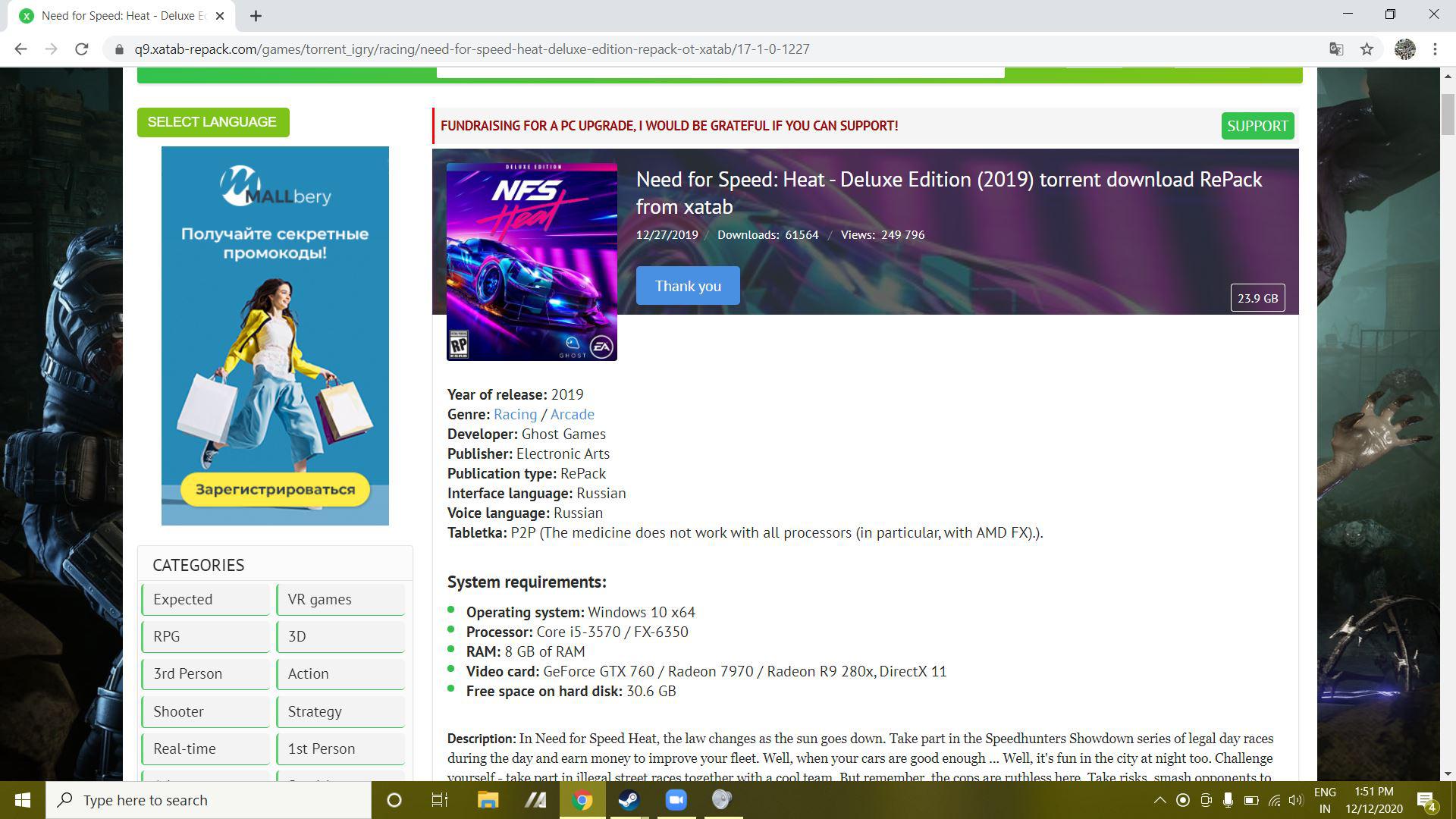1456x819 pixels.
Task: Open the Chrome profile avatar
Action: coord(1404,49)
